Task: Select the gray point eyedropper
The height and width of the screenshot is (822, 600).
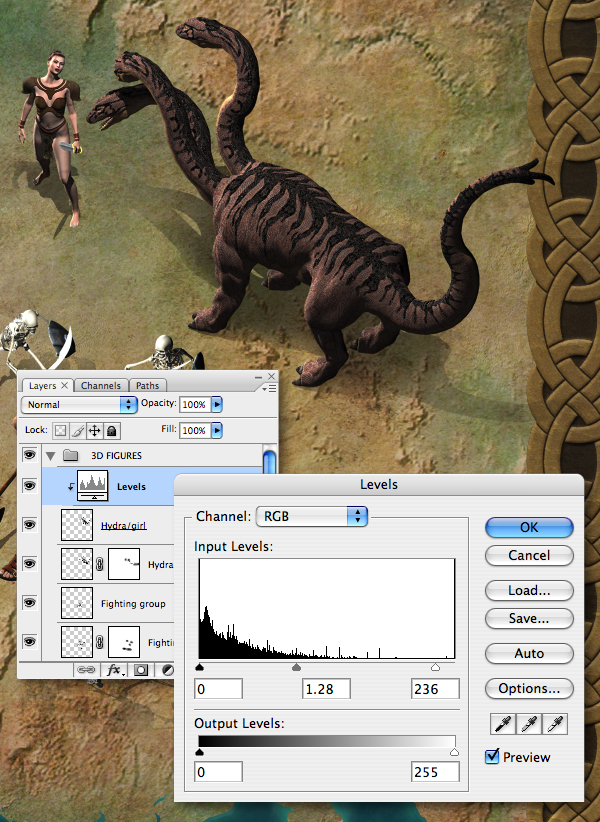Action: tap(529, 724)
